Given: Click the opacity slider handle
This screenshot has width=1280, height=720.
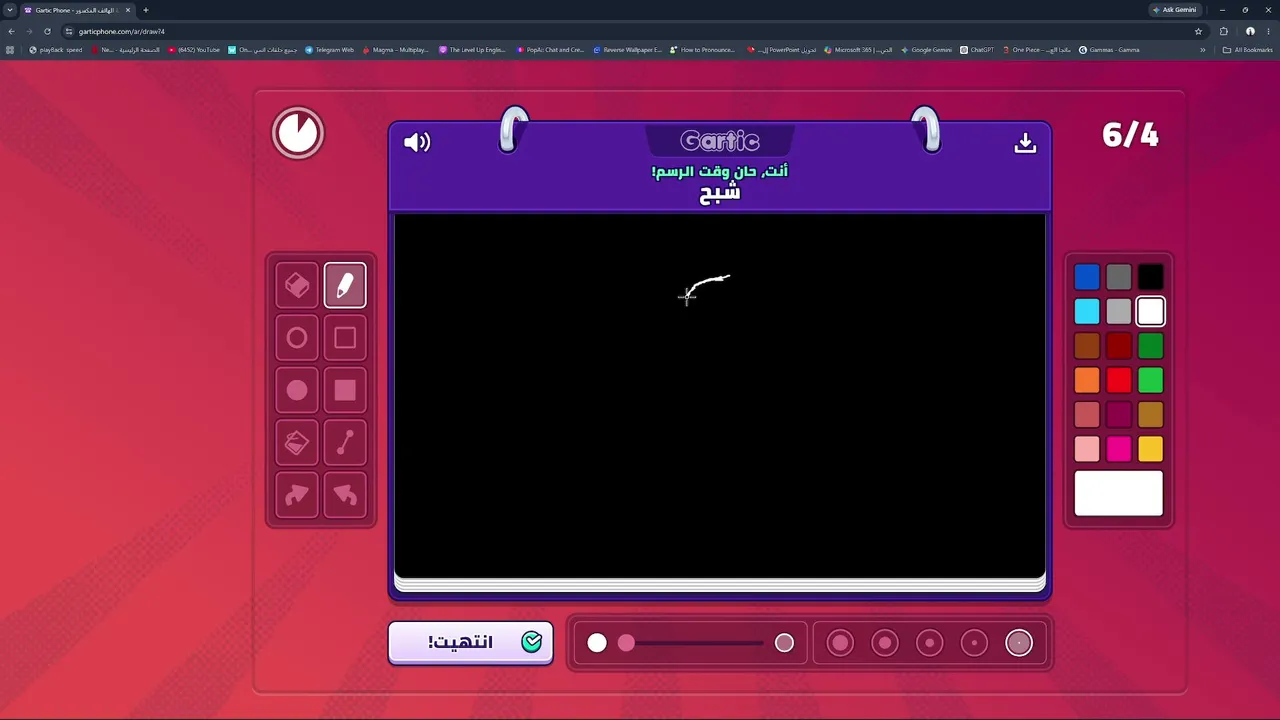Looking at the screenshot, I should [626, 643].
